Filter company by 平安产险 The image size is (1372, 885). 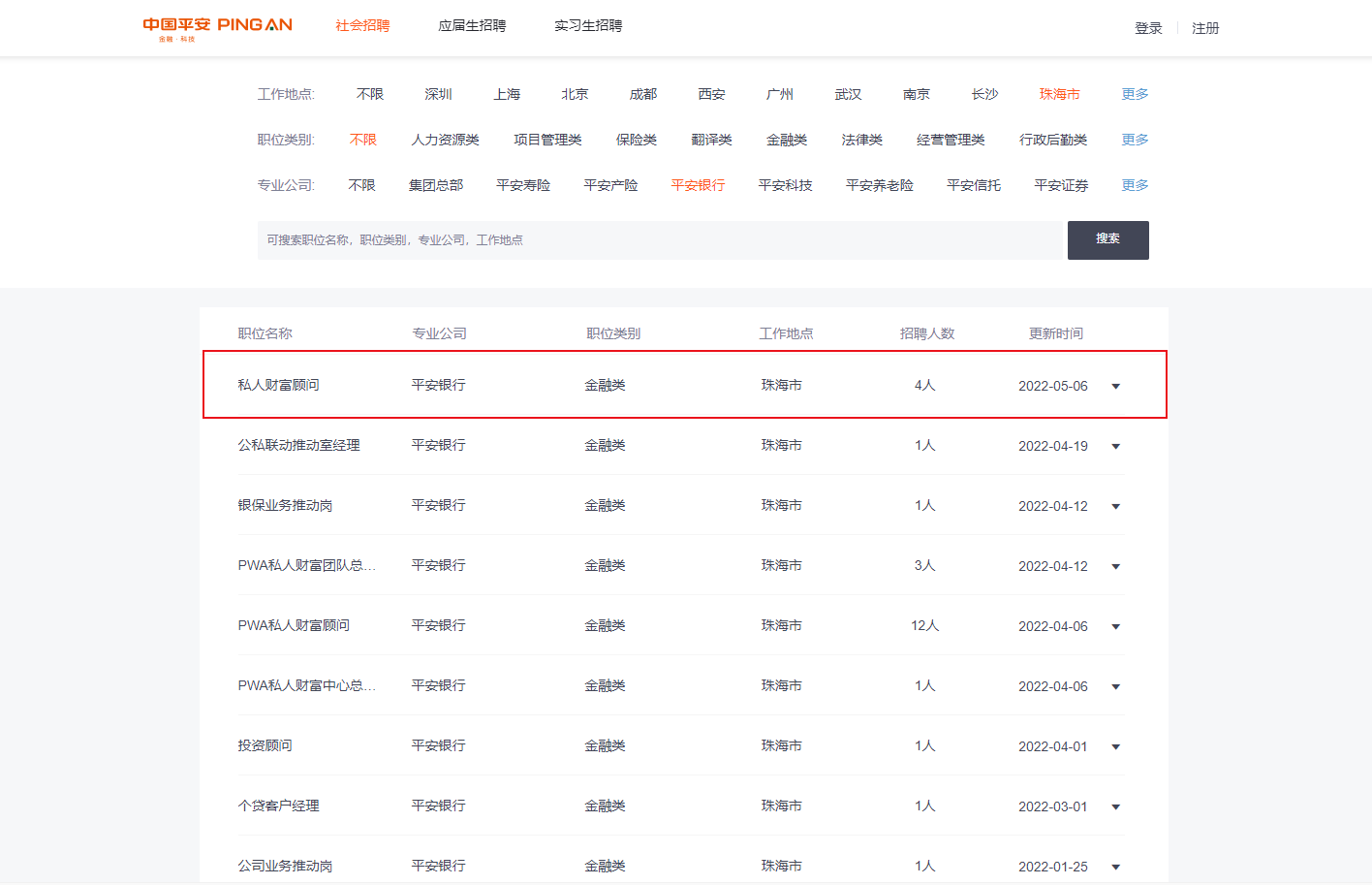pyautogui.click(x=610, y=185)
